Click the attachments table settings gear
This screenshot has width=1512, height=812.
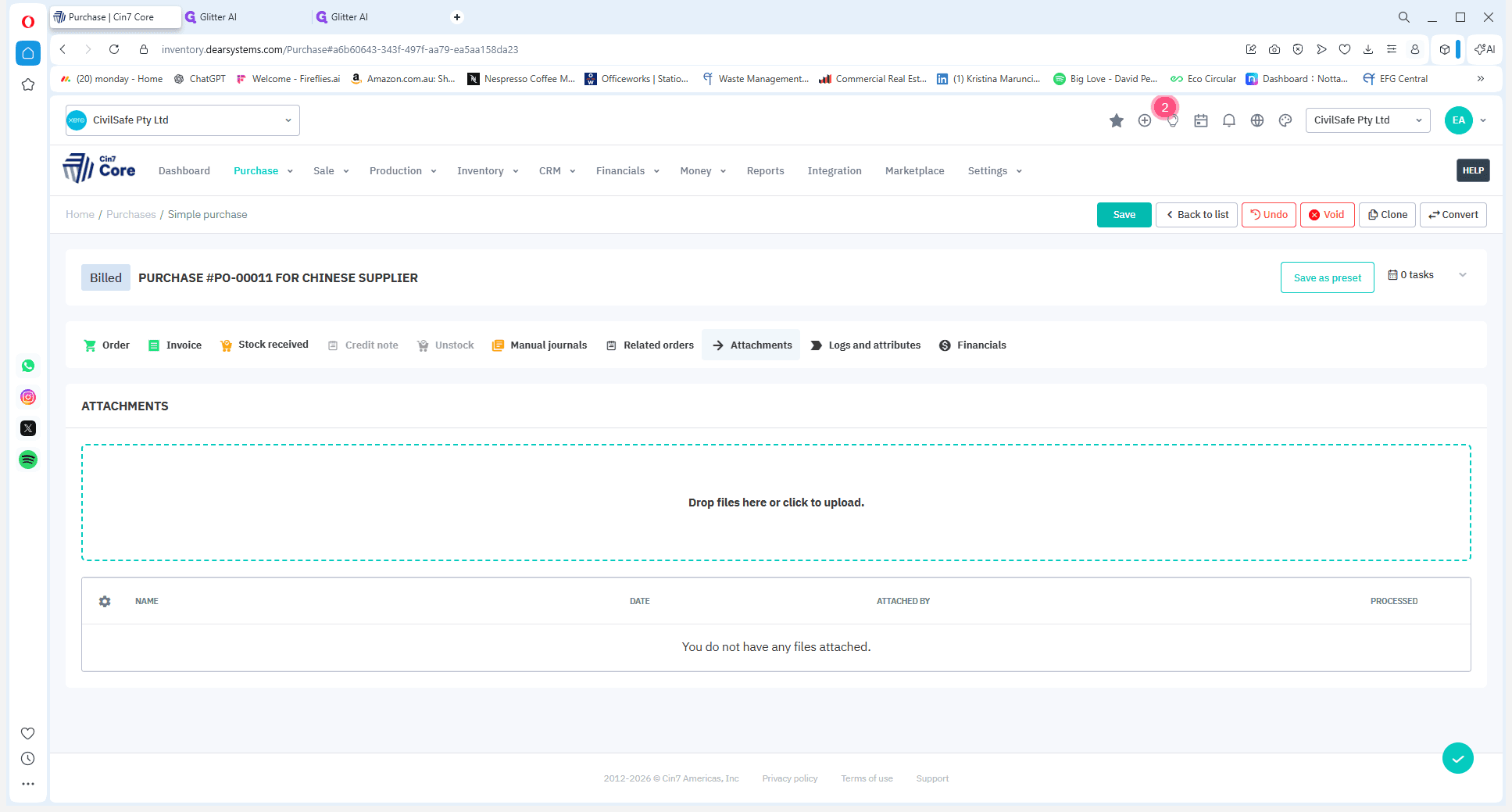(x=105, y=601)
